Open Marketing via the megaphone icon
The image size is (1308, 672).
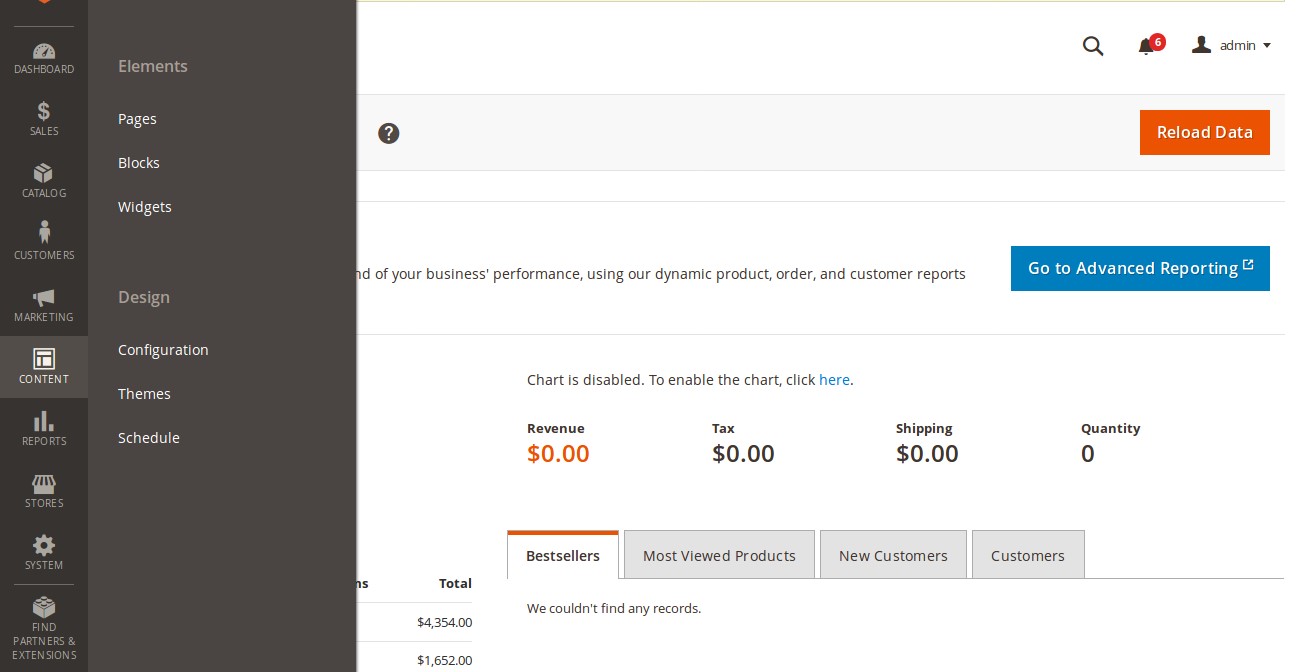pos(44,304)
